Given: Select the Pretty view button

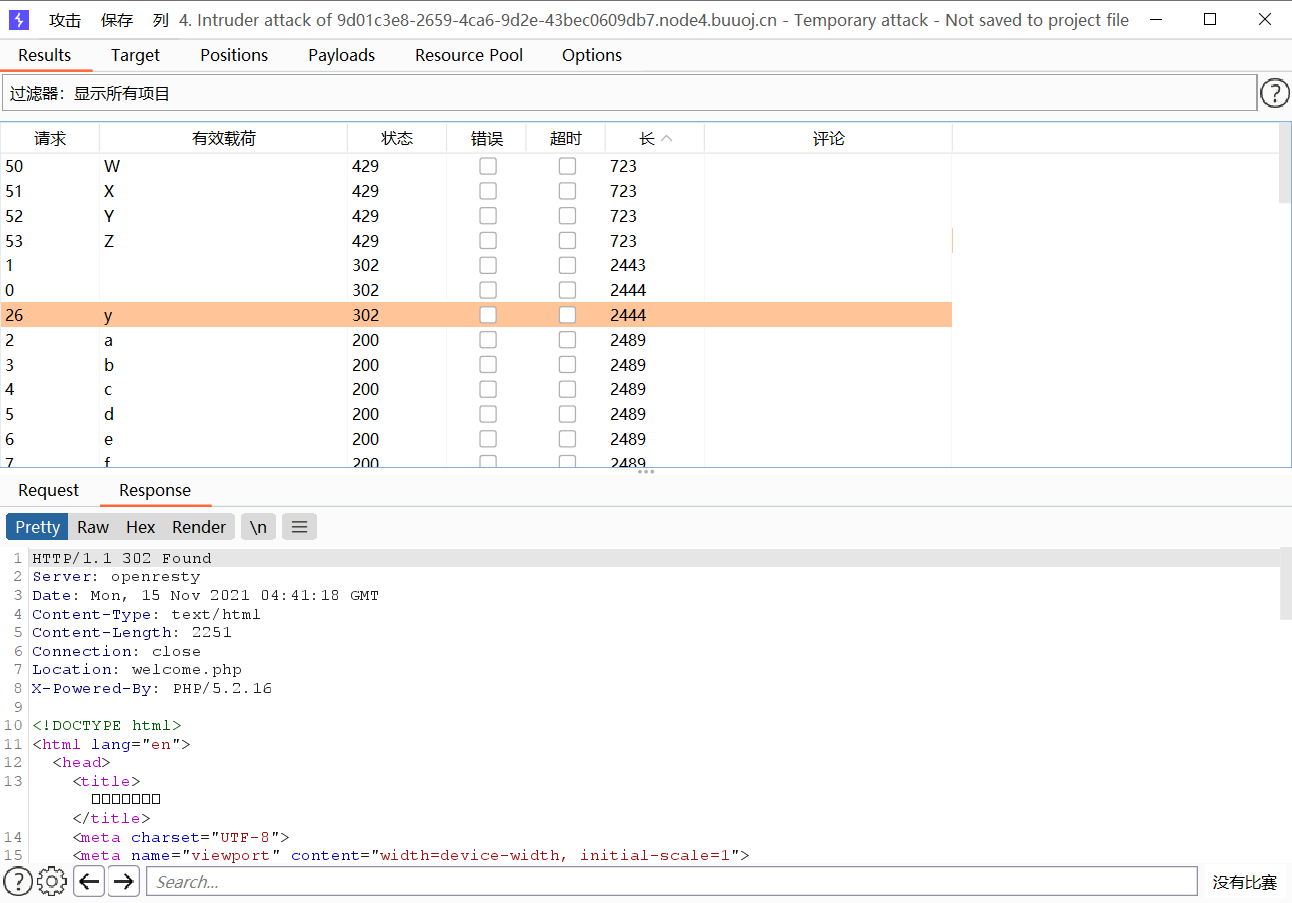Looking at the screenshot, I should 38,527.
